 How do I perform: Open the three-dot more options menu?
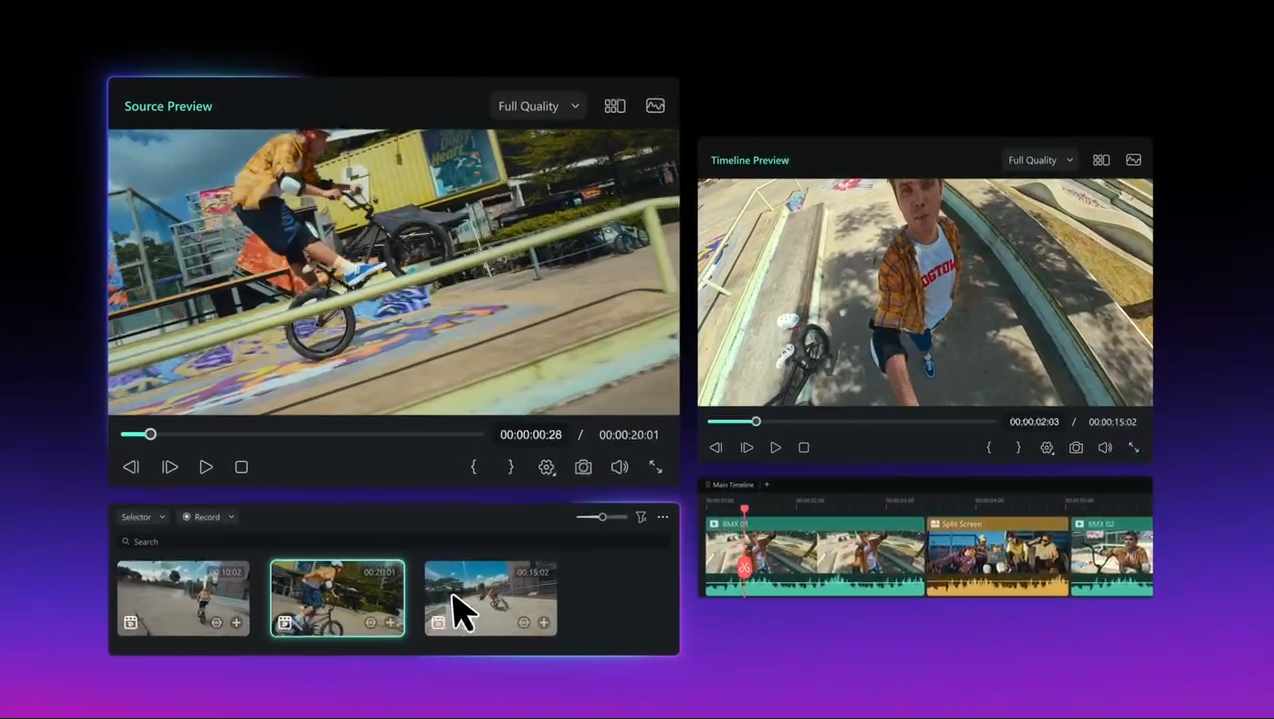coord(663,517)
